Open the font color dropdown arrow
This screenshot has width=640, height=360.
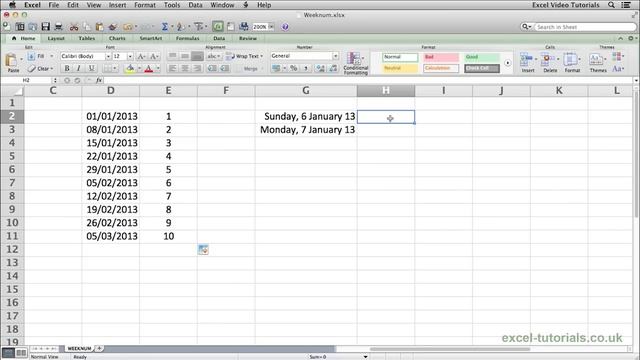(x=158, y=69)
